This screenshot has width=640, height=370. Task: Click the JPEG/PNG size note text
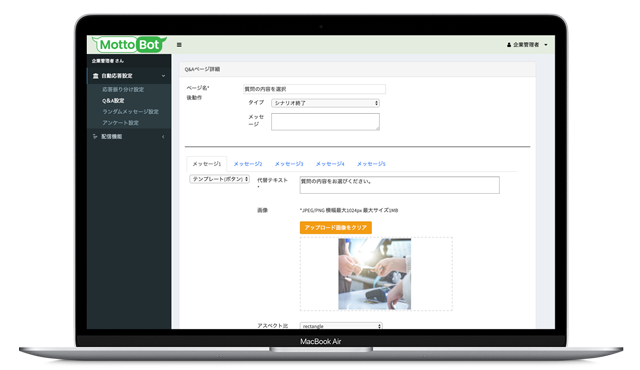click(349, 210)
